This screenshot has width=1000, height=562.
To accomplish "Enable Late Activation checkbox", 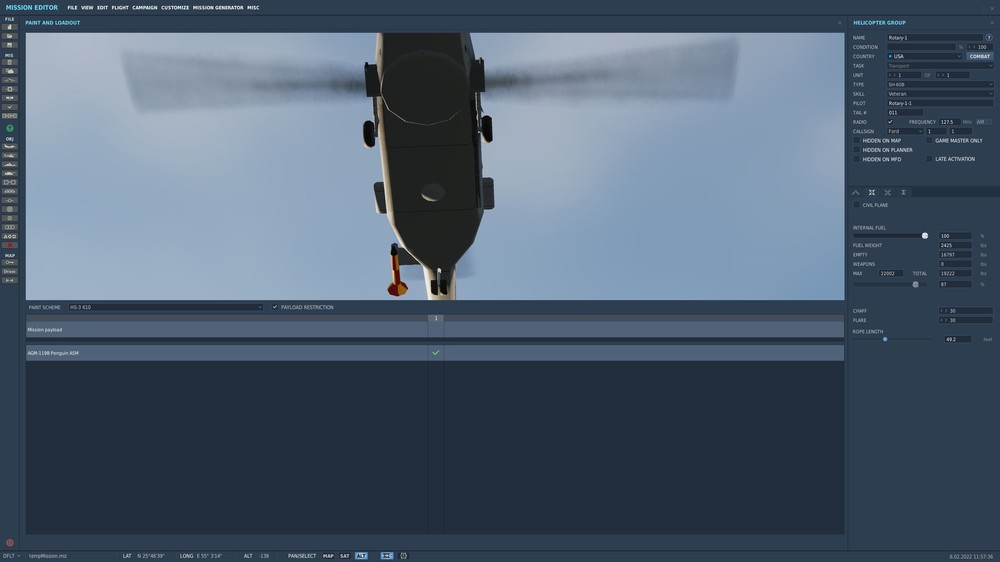I will click(929, 159).
